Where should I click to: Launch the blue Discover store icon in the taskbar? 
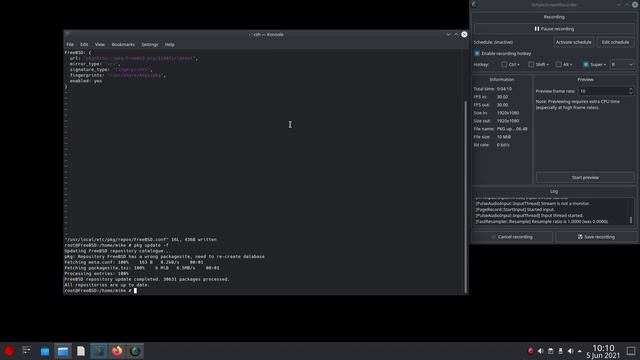click(45, 351)
